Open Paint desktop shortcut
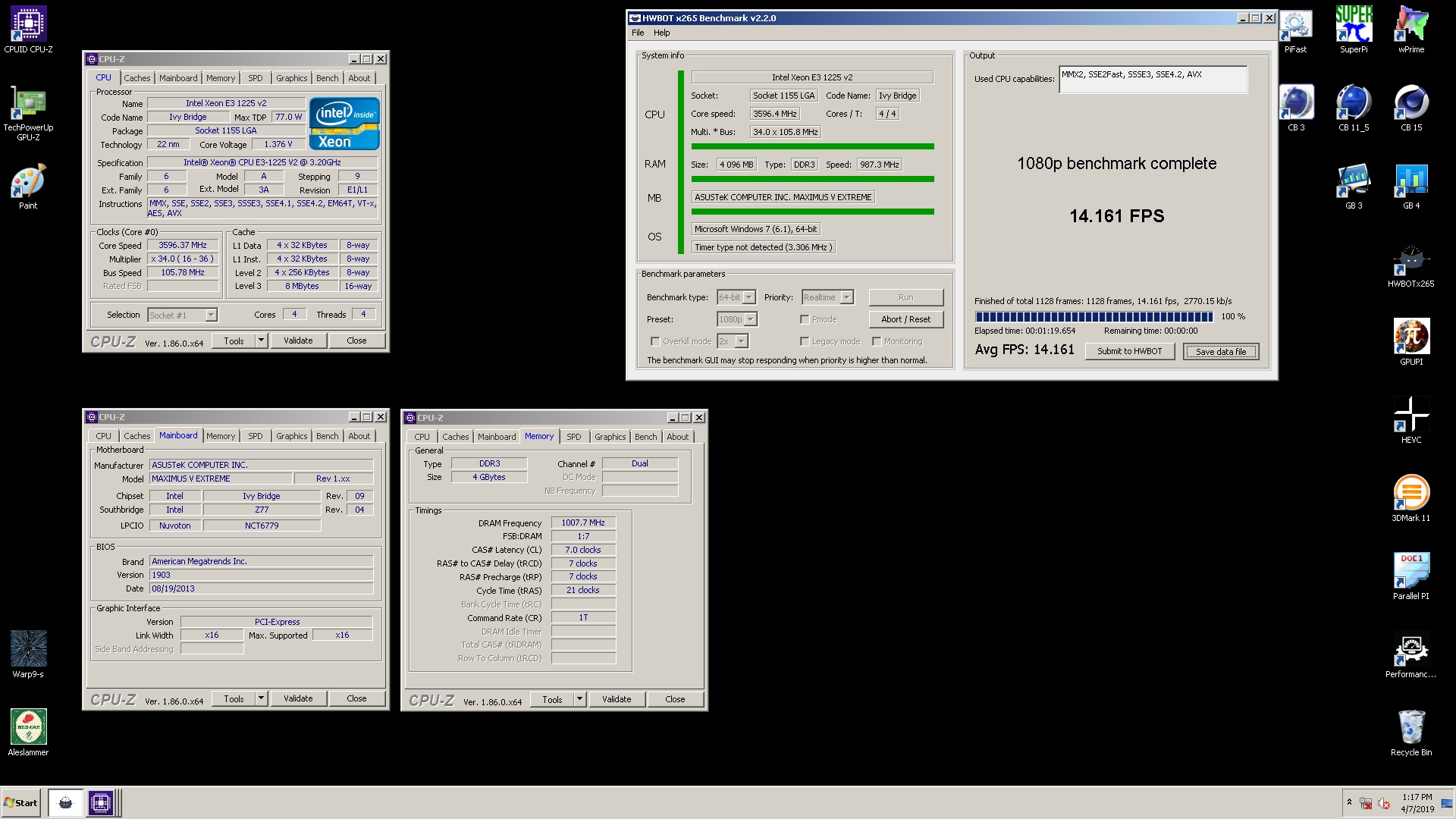Viewport: 1456px width, 819px height. pyautogui.click(x=28, y=187)
